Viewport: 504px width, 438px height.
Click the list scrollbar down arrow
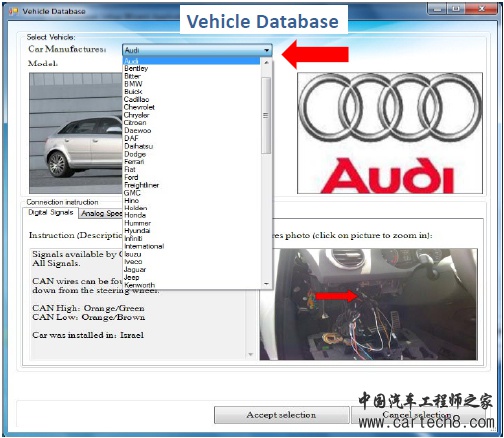[x=266, y=284]
